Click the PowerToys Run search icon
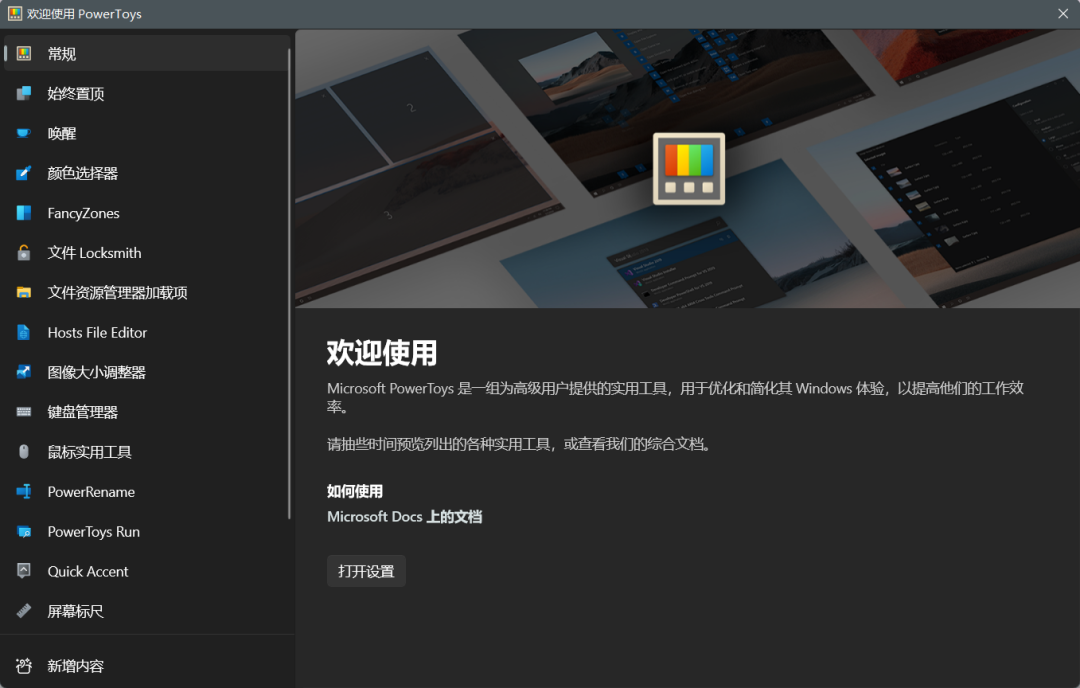 click(x=23, y=532)
